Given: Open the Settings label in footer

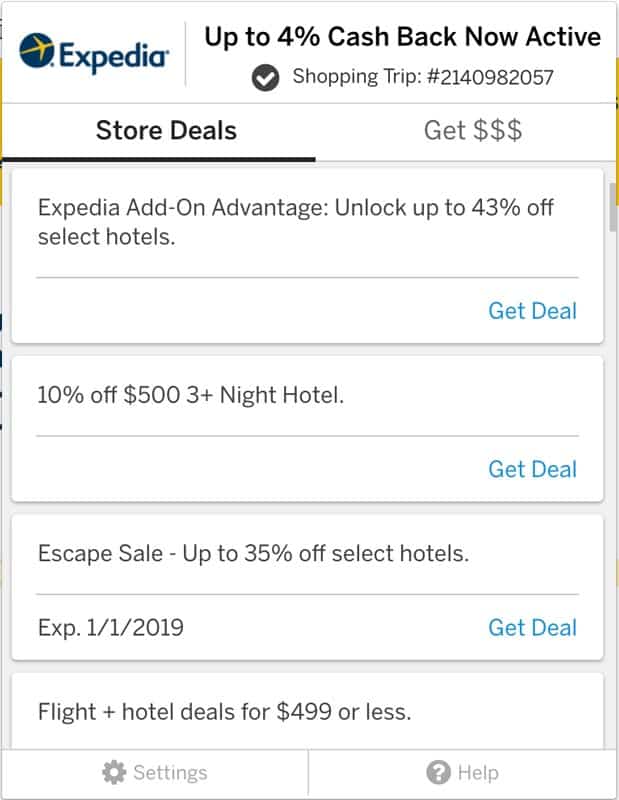Looking at the screenshot, I should (x=170, y=772).
